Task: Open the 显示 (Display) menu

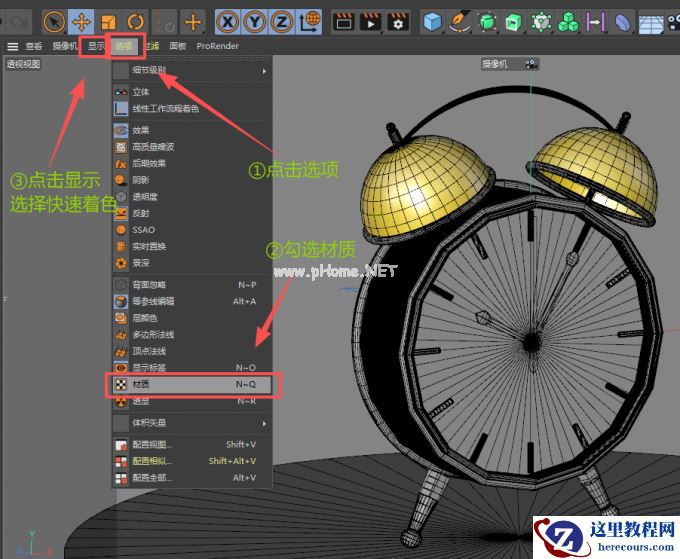Action: click(95, 46)
